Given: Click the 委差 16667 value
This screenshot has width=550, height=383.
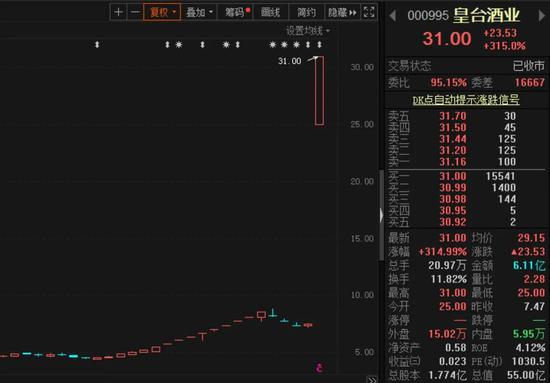Looking at the screenshot, I should click(529, 83).
